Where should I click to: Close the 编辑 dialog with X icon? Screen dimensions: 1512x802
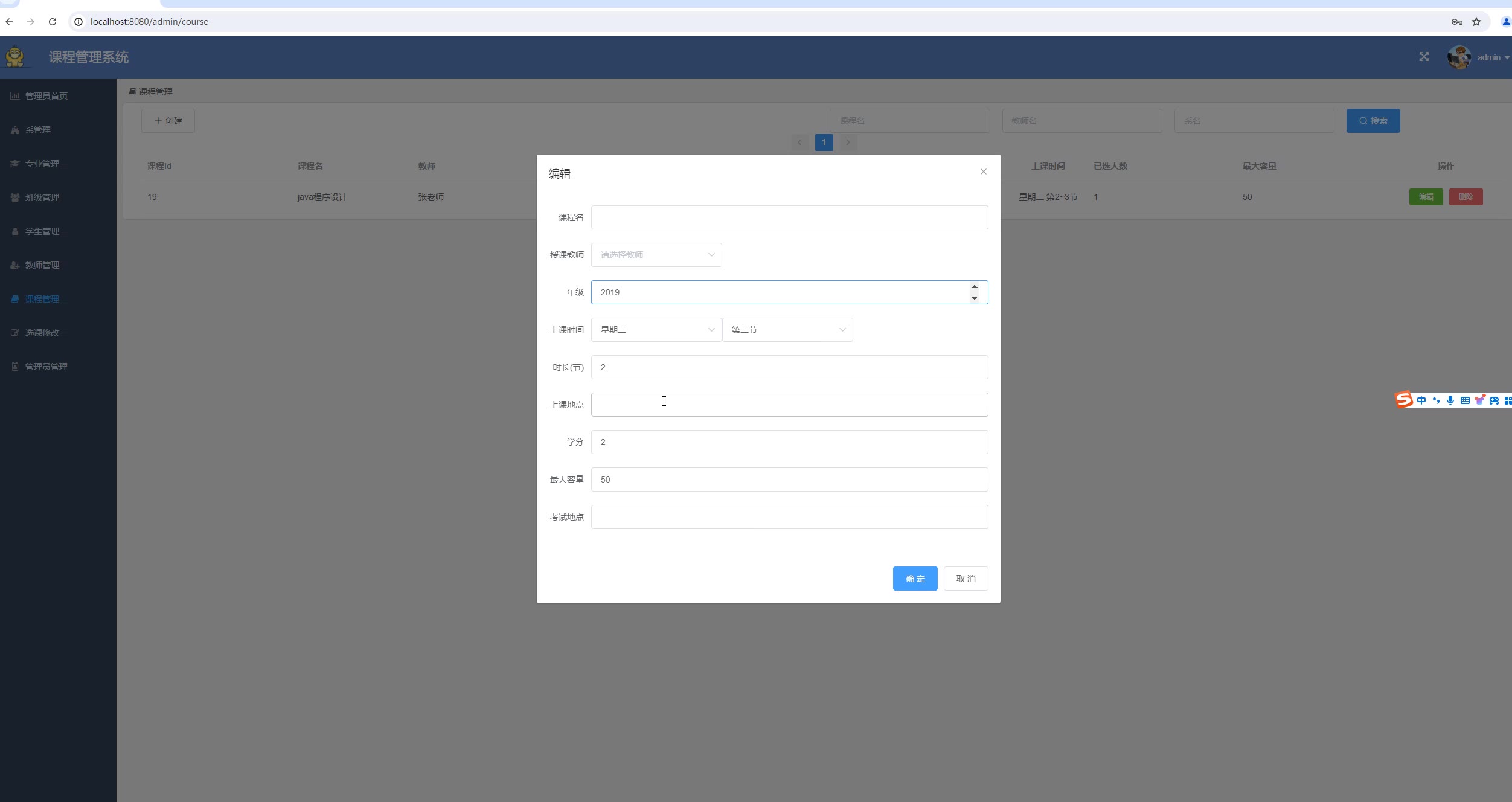pos(983,172)
